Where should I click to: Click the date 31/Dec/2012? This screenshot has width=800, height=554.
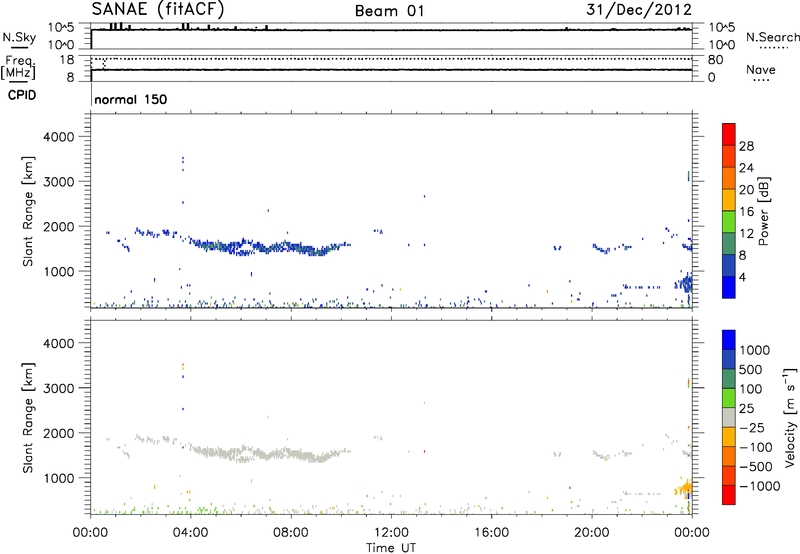click(639, 10)
